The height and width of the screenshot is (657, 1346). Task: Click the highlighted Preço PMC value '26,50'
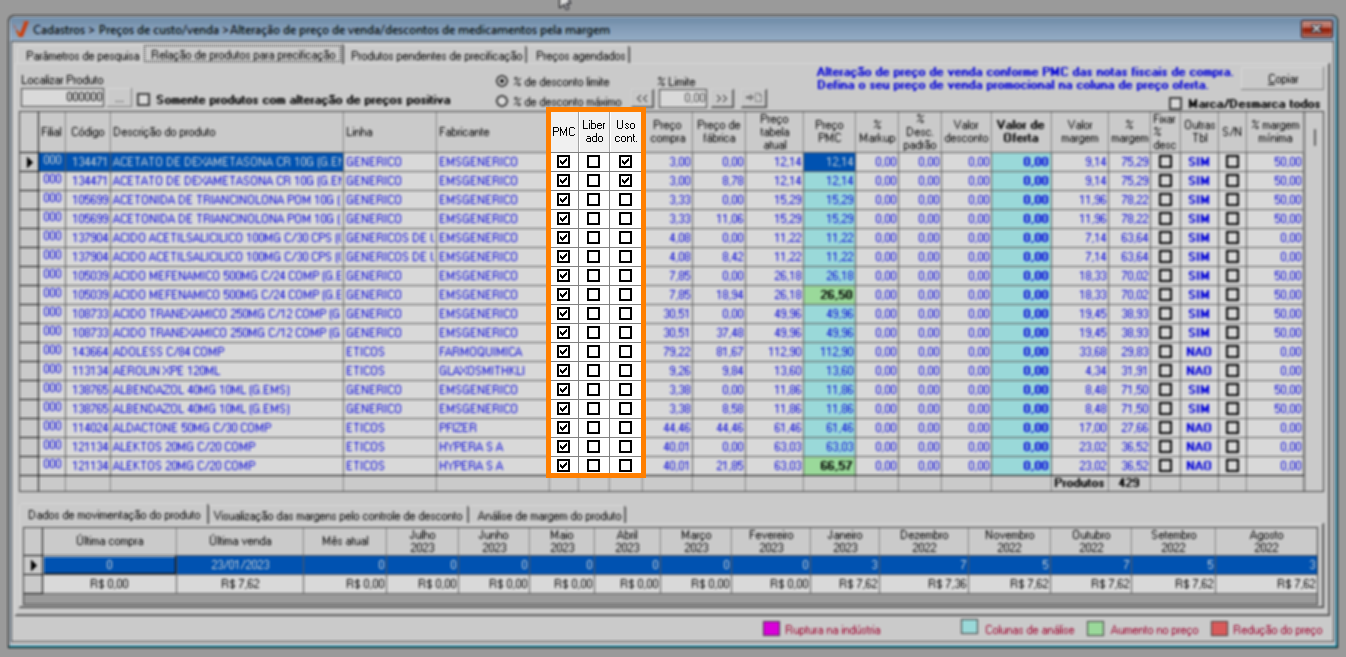click(x=829, y=295)
